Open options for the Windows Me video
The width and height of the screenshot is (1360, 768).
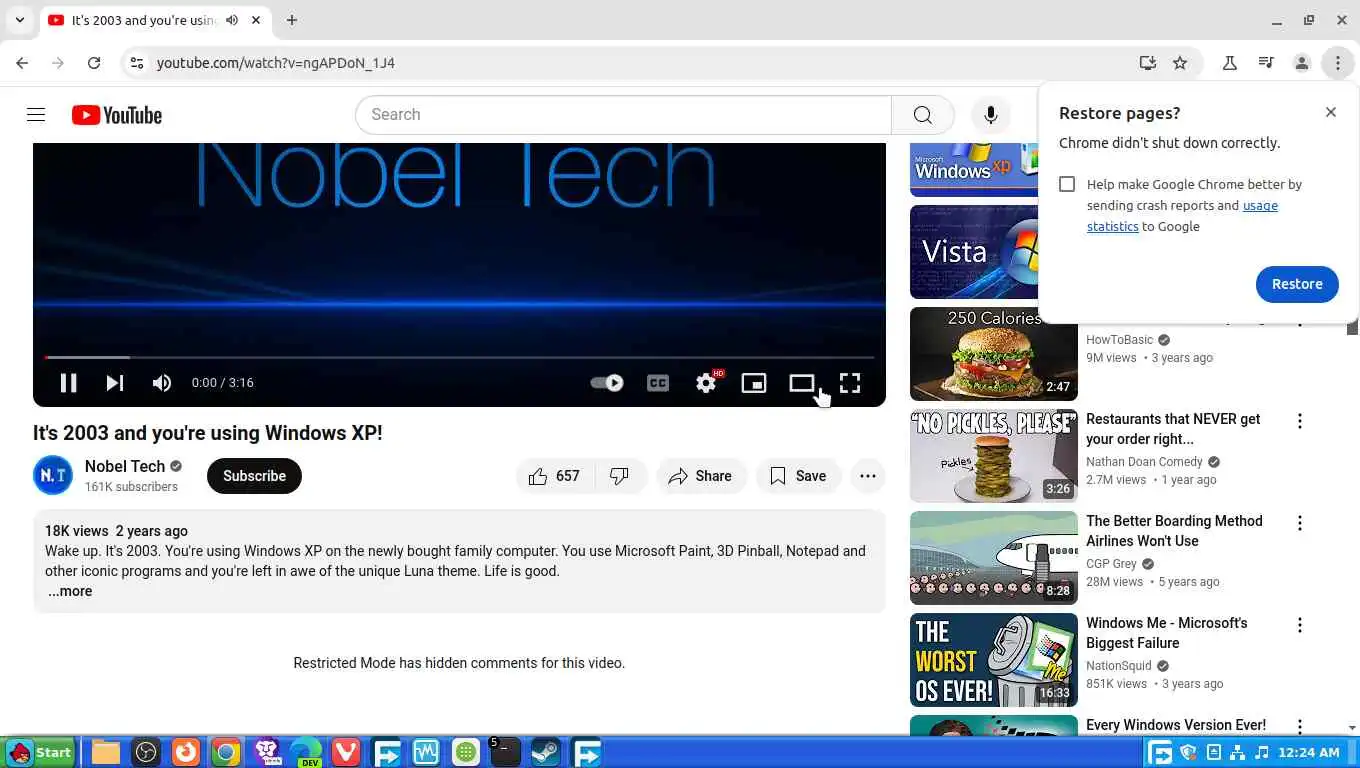click(x=1300, y=625)
